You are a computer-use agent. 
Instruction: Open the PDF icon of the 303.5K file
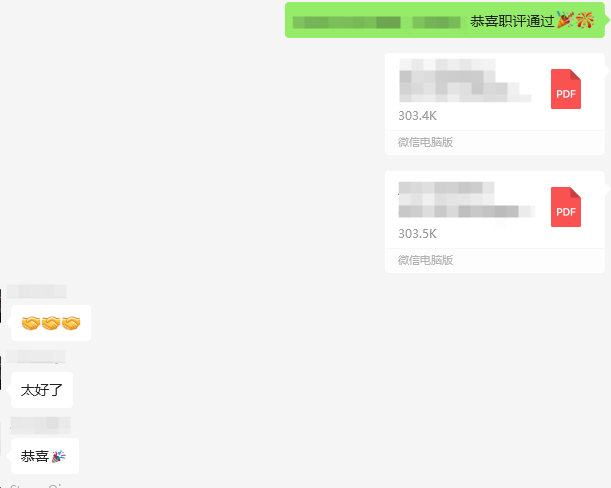coord(566,207)
